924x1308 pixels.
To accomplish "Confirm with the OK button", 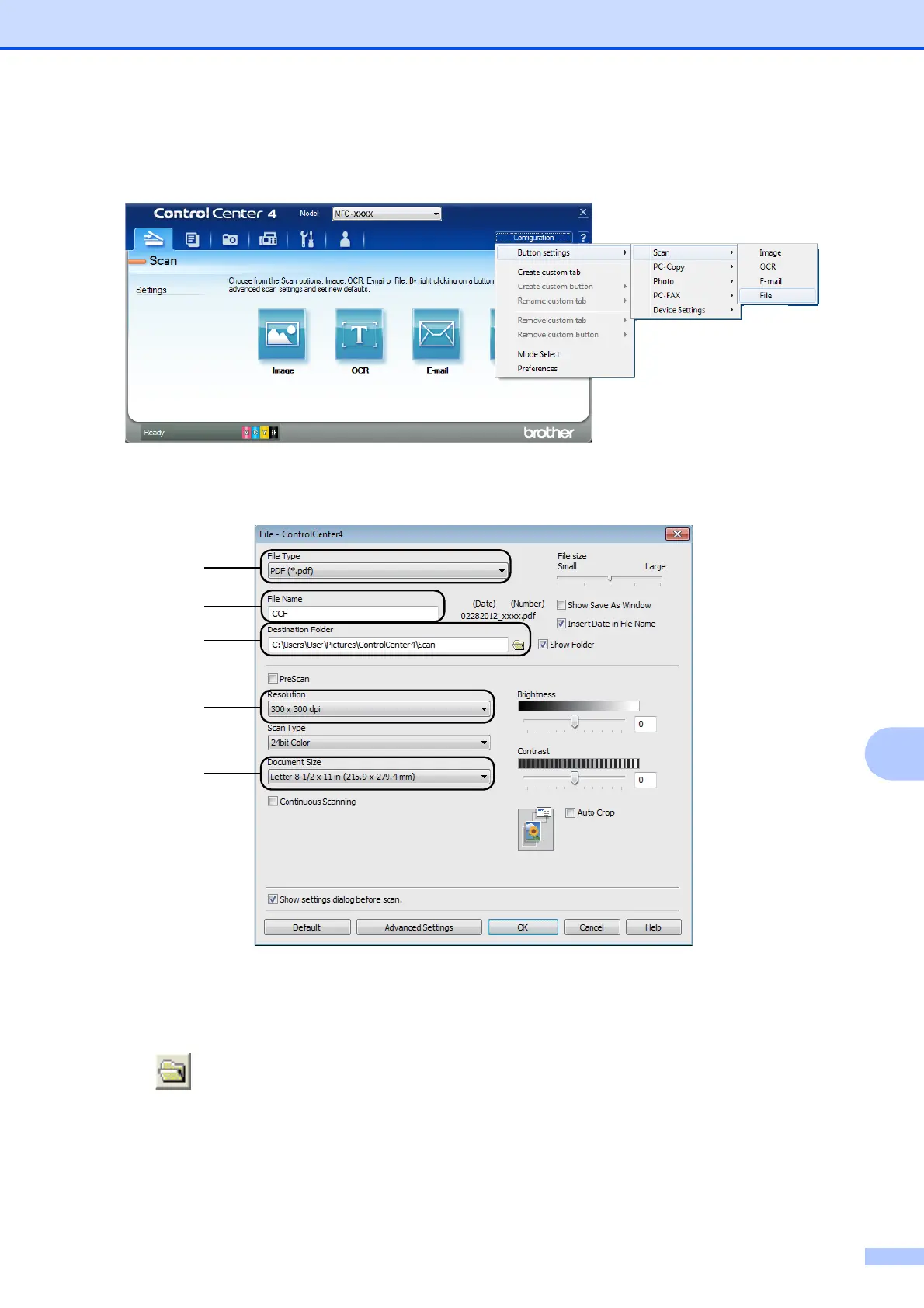I will pyautogui.click(x=523, y=927).
